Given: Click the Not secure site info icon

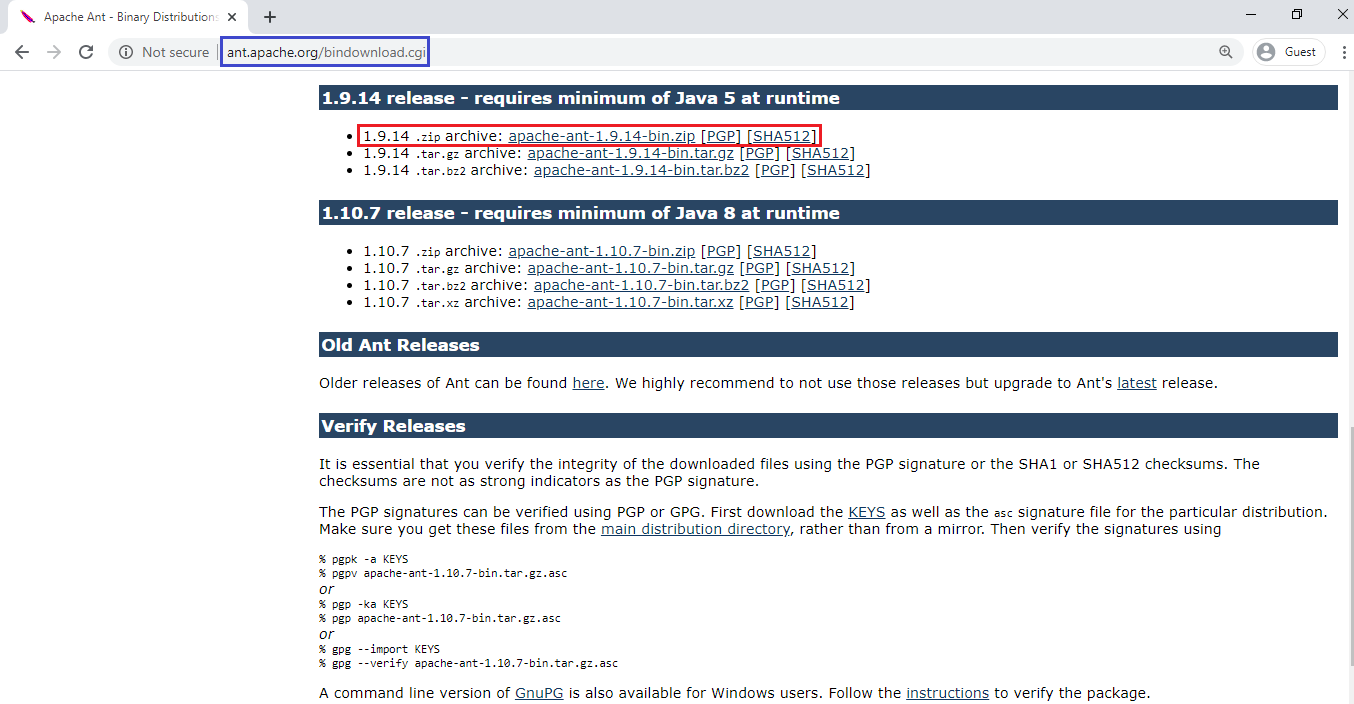Looking at the screenshot, I should tap(126, 52).
